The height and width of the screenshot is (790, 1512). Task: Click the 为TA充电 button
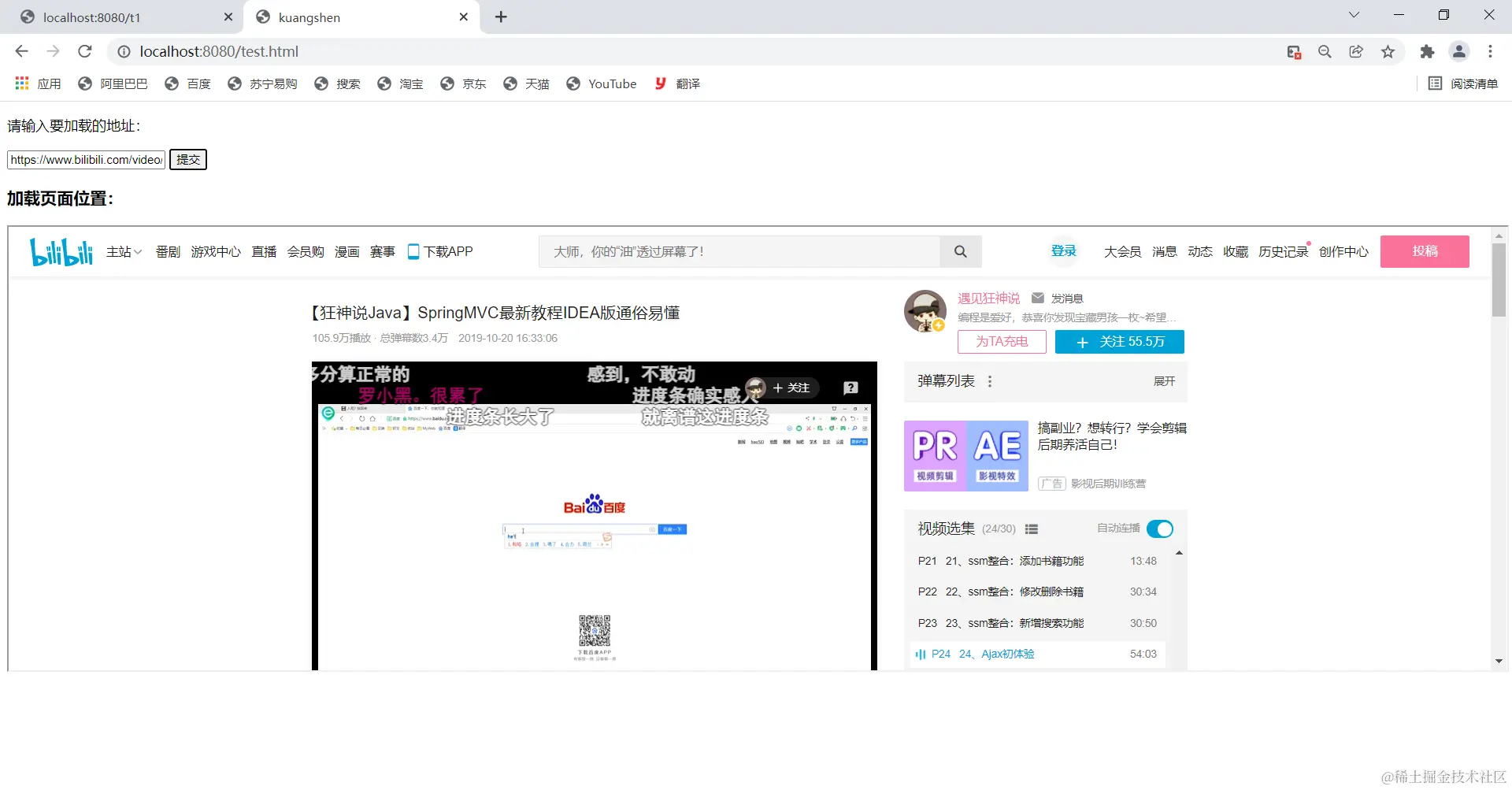tap(1002, 342)
